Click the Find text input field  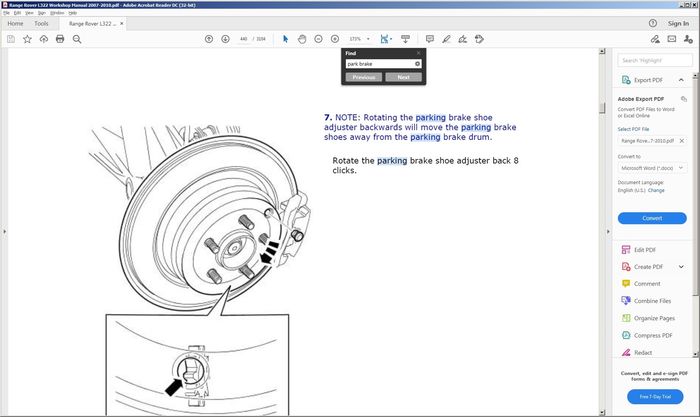pyautogui.click(x=380, y=64)
